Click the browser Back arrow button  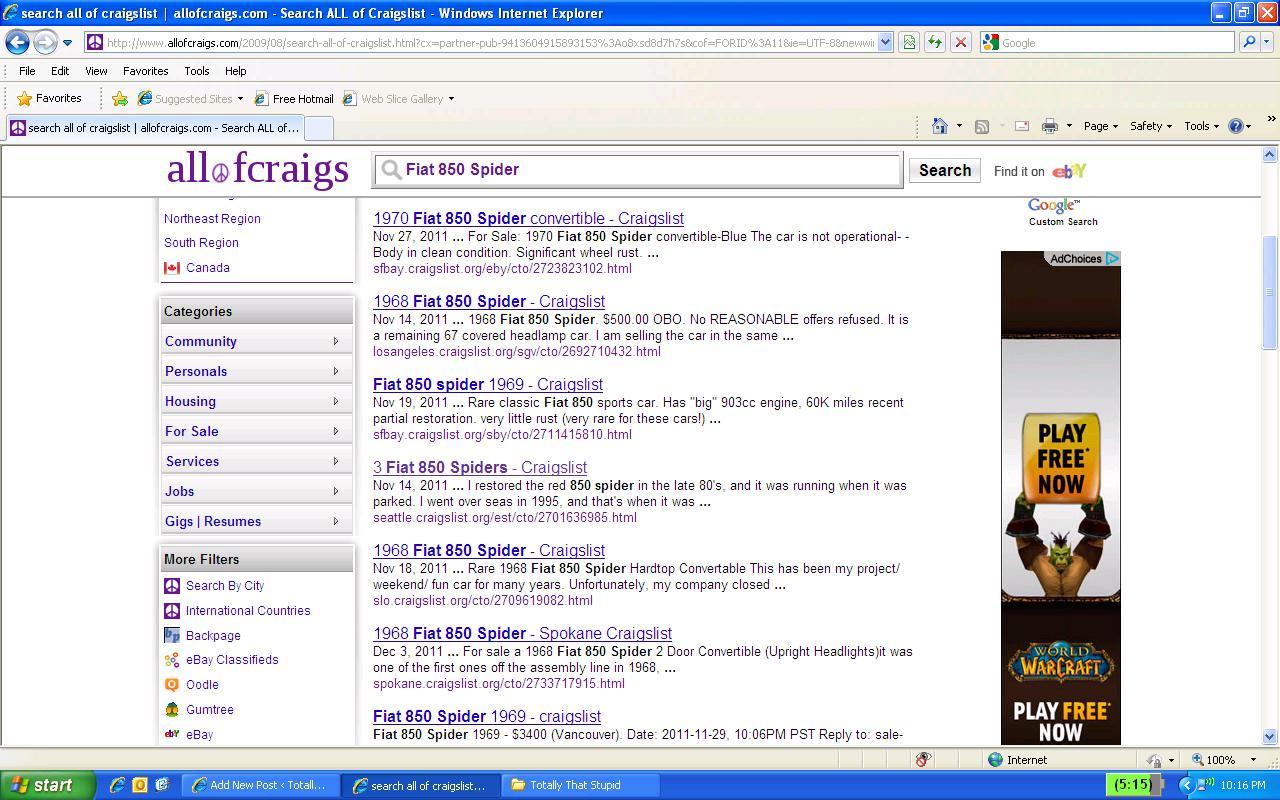17,42
